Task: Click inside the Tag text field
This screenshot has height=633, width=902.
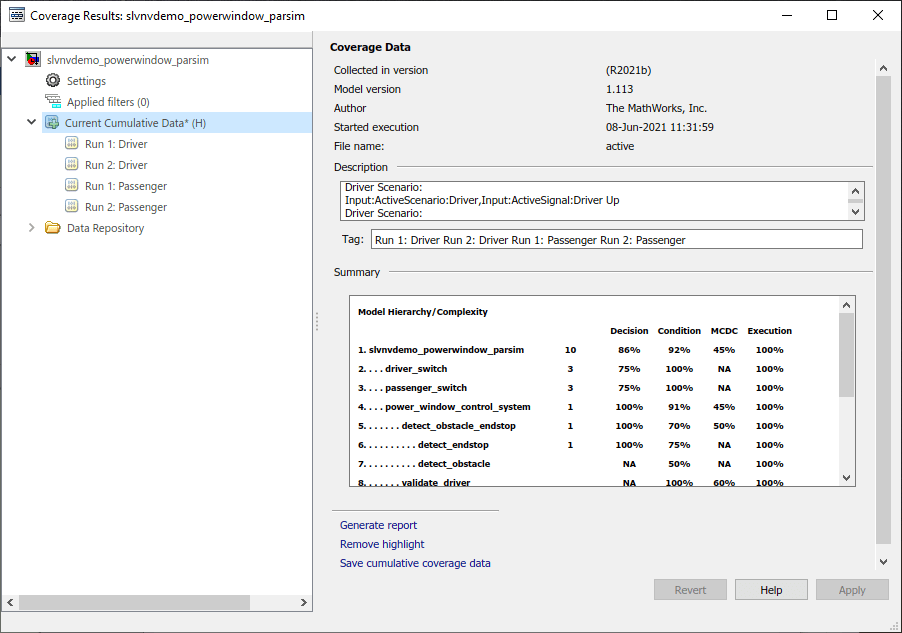Action: pyautogui.click(x=615, y=240)
